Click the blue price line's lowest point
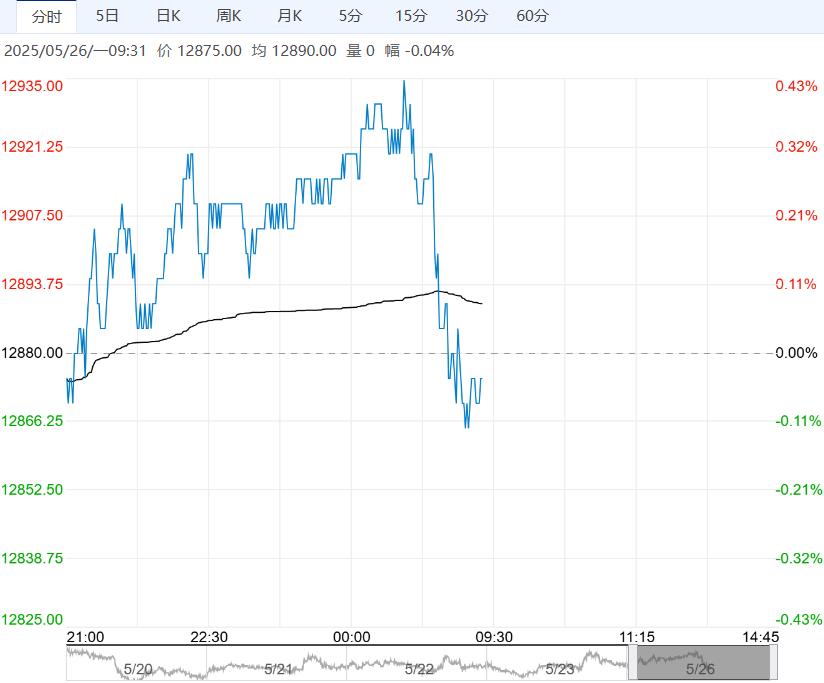The width and height of the screenshot is (824, 683). click(x=466, y=426)
